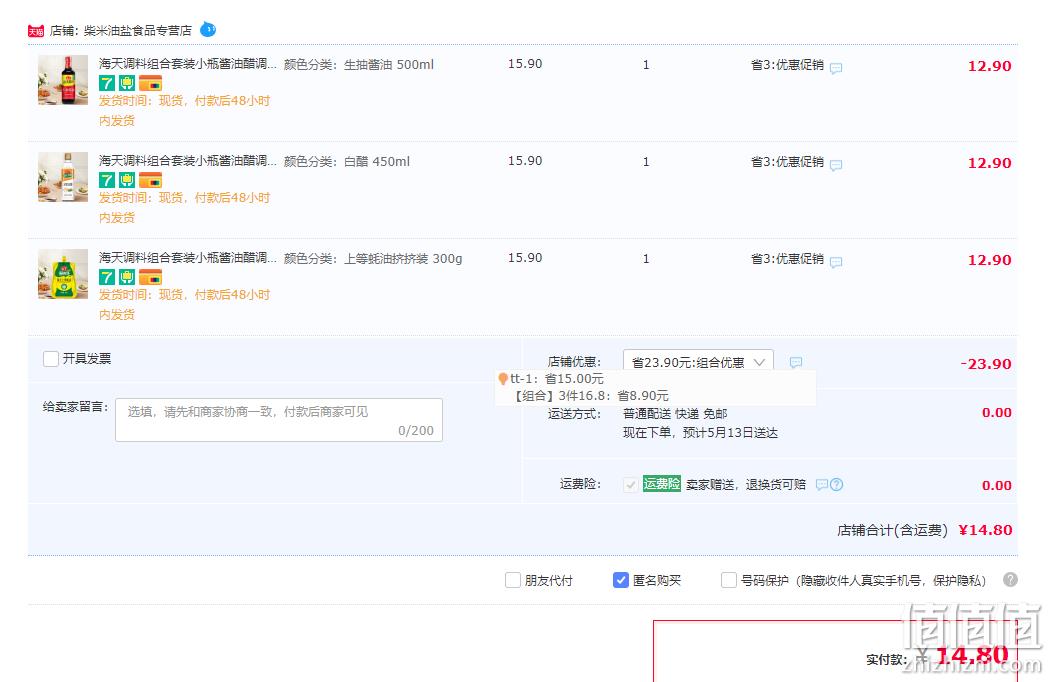Open the product title link in the 白醋 row
The height and width of the screenshot is (682, 1051).
pos(188,161)
